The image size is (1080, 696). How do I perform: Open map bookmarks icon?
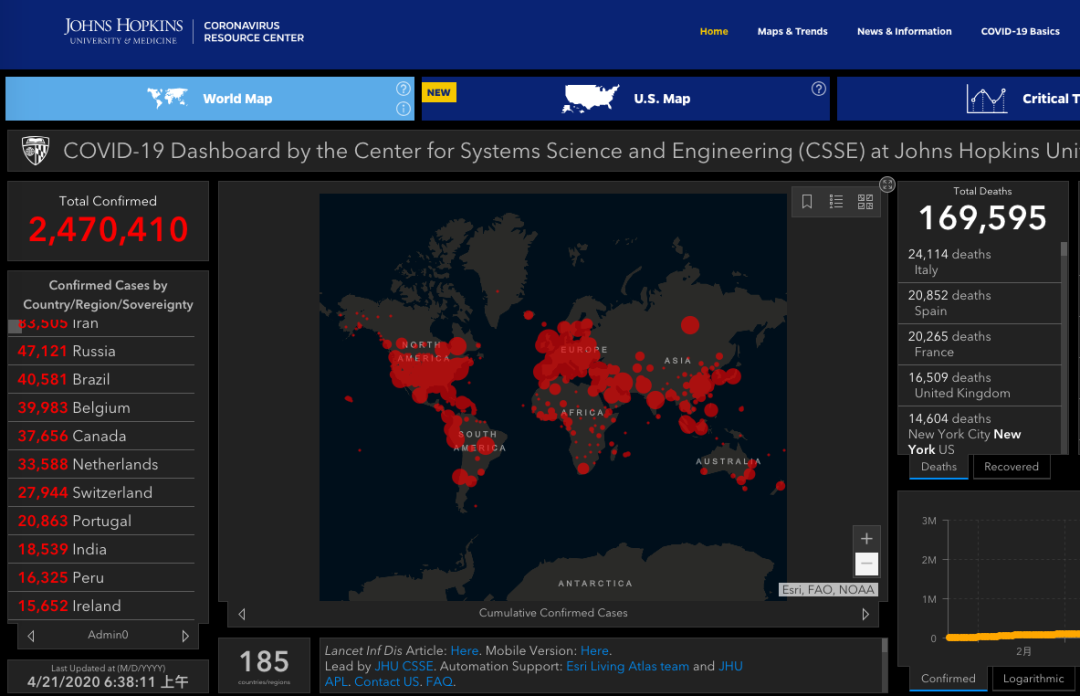click(807, 201)
